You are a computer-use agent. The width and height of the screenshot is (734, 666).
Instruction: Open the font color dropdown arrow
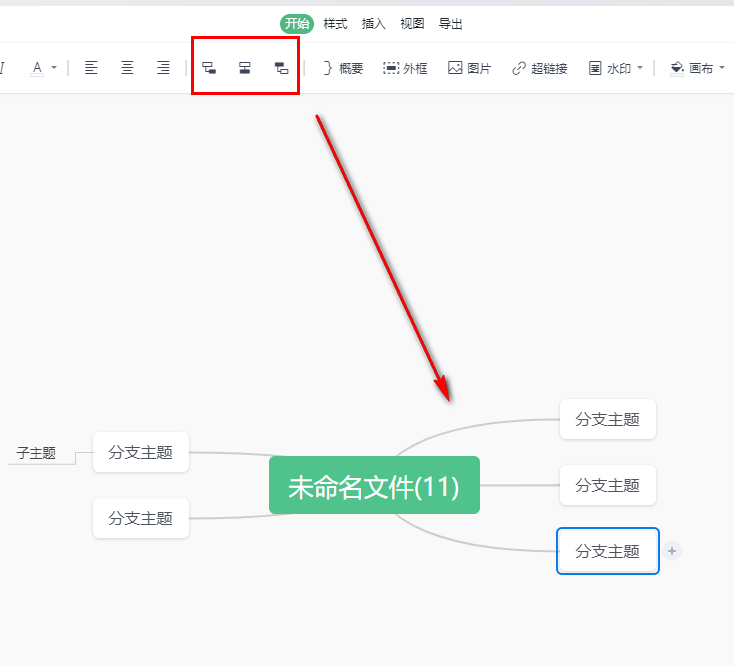[x=54, y=68]
